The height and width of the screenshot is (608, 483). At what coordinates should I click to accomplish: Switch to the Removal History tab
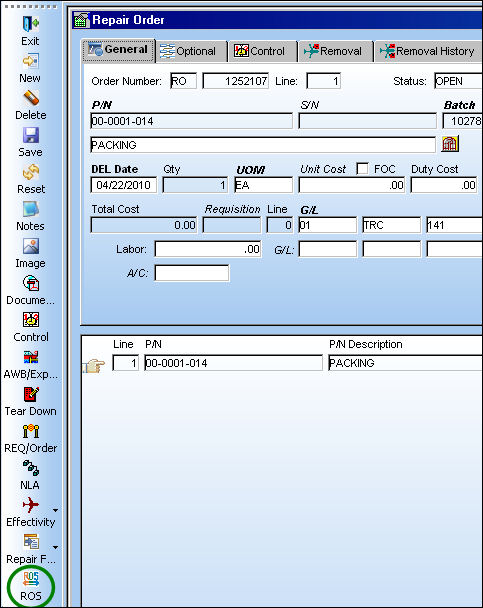[x=428, y=51]
